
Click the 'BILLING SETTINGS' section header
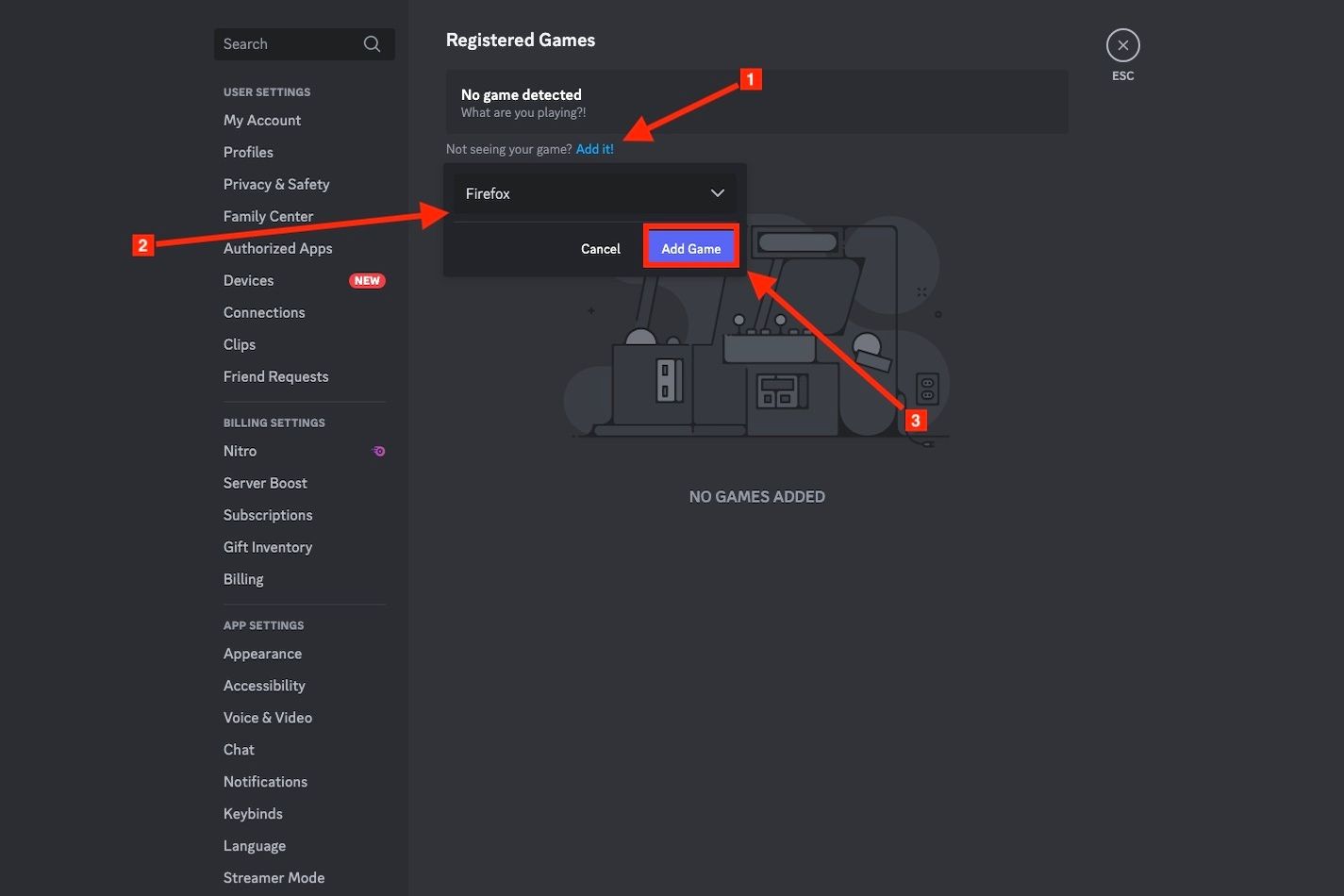pos(274,423)
